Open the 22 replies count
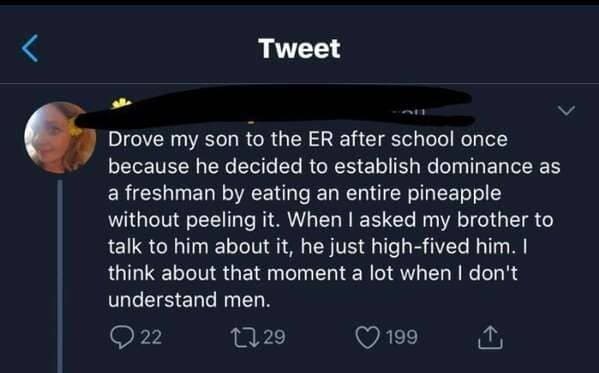The width and height of the screenshot is (599, 373). click(151, 337)
